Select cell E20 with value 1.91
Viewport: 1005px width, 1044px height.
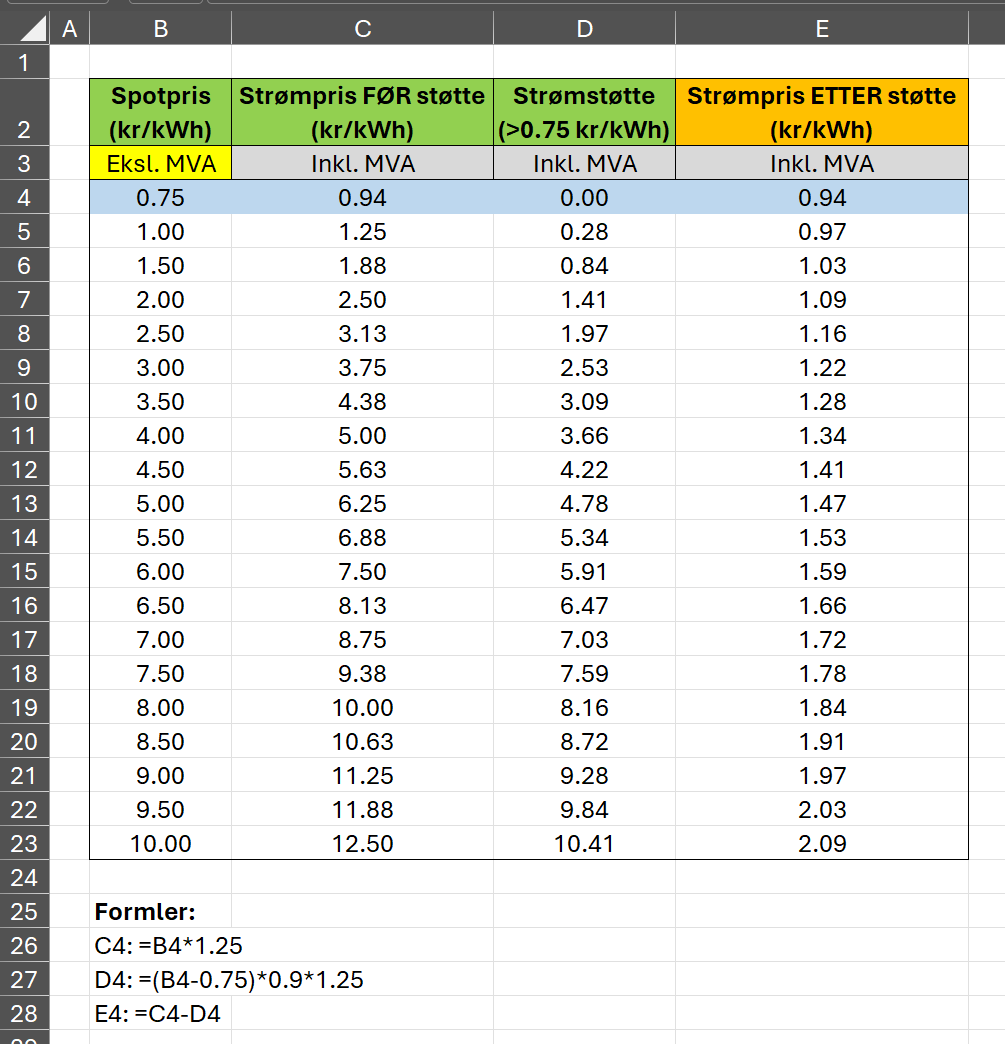click(x=822, y=741)
